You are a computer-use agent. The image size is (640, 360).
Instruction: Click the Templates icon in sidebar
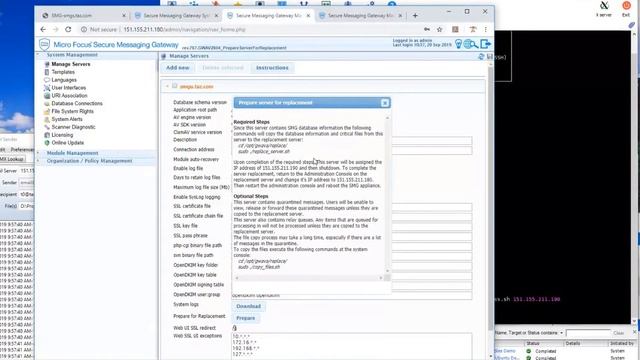click(x=47, y=72)
